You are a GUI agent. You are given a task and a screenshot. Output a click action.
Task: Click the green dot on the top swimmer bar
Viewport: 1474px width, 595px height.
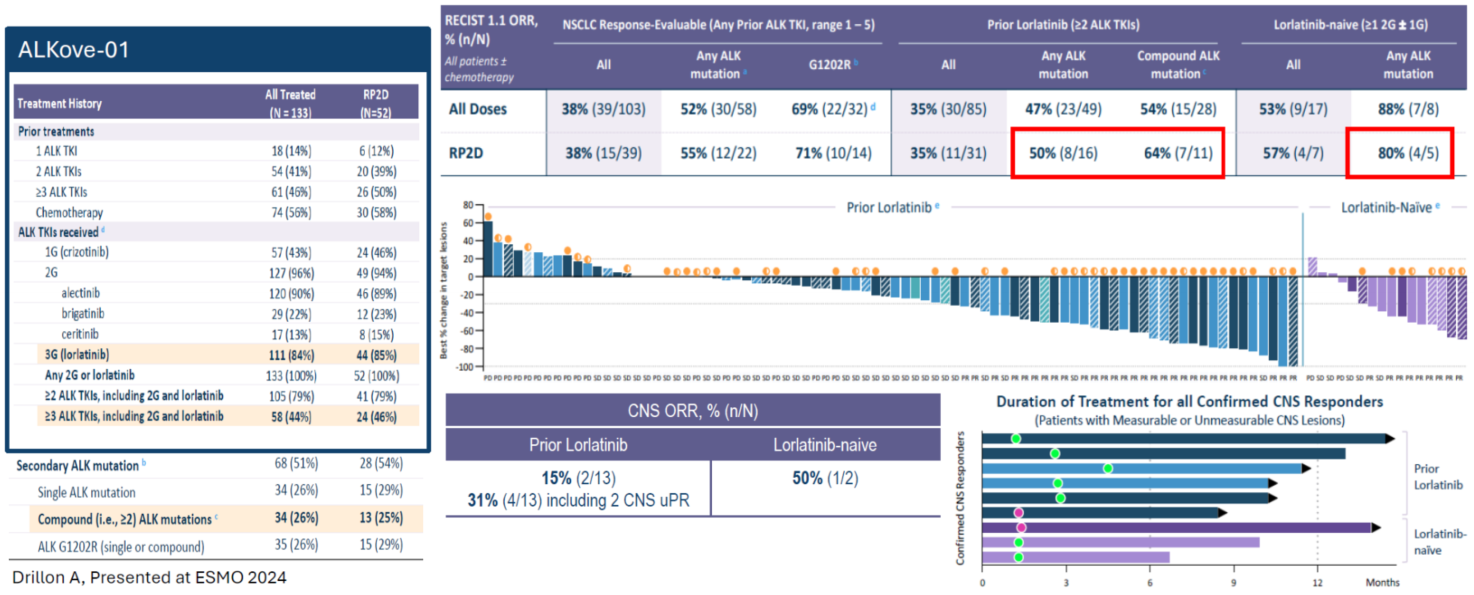pos(1016,438)
